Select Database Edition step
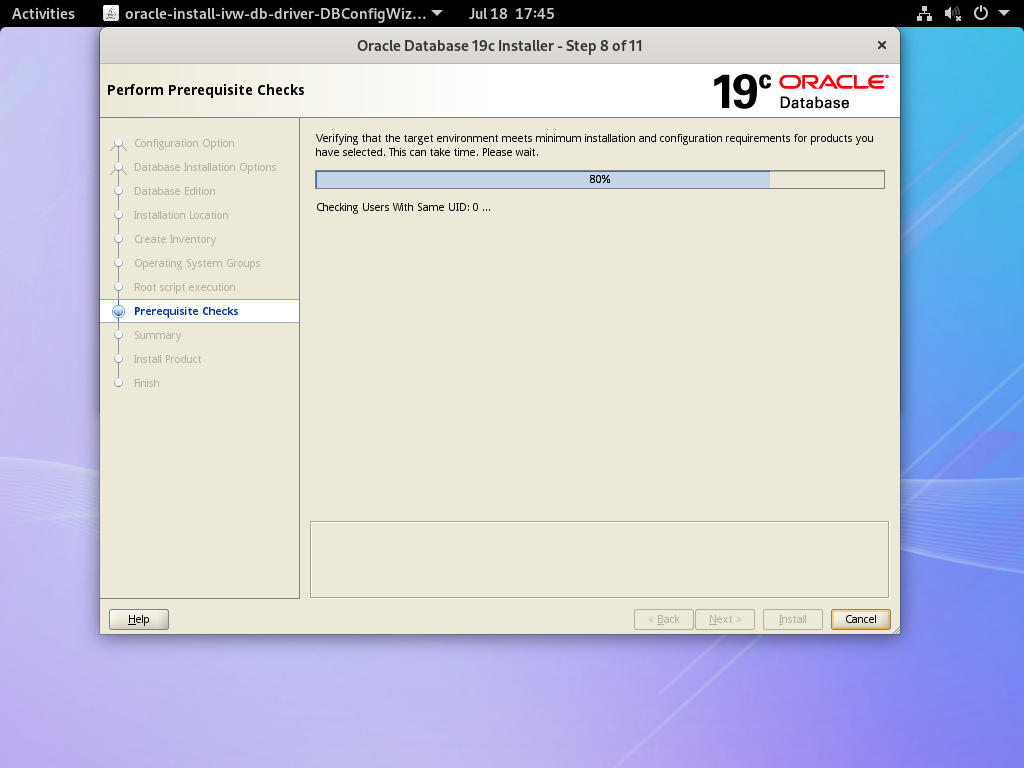 coord(174,191)
